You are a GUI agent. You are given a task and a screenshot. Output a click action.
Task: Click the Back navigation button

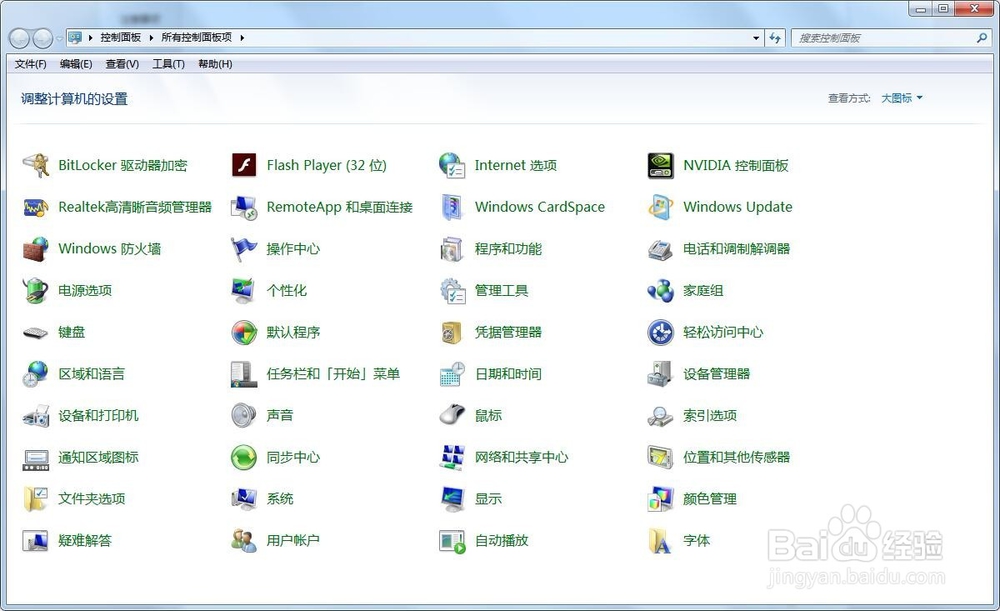point(20,39)
